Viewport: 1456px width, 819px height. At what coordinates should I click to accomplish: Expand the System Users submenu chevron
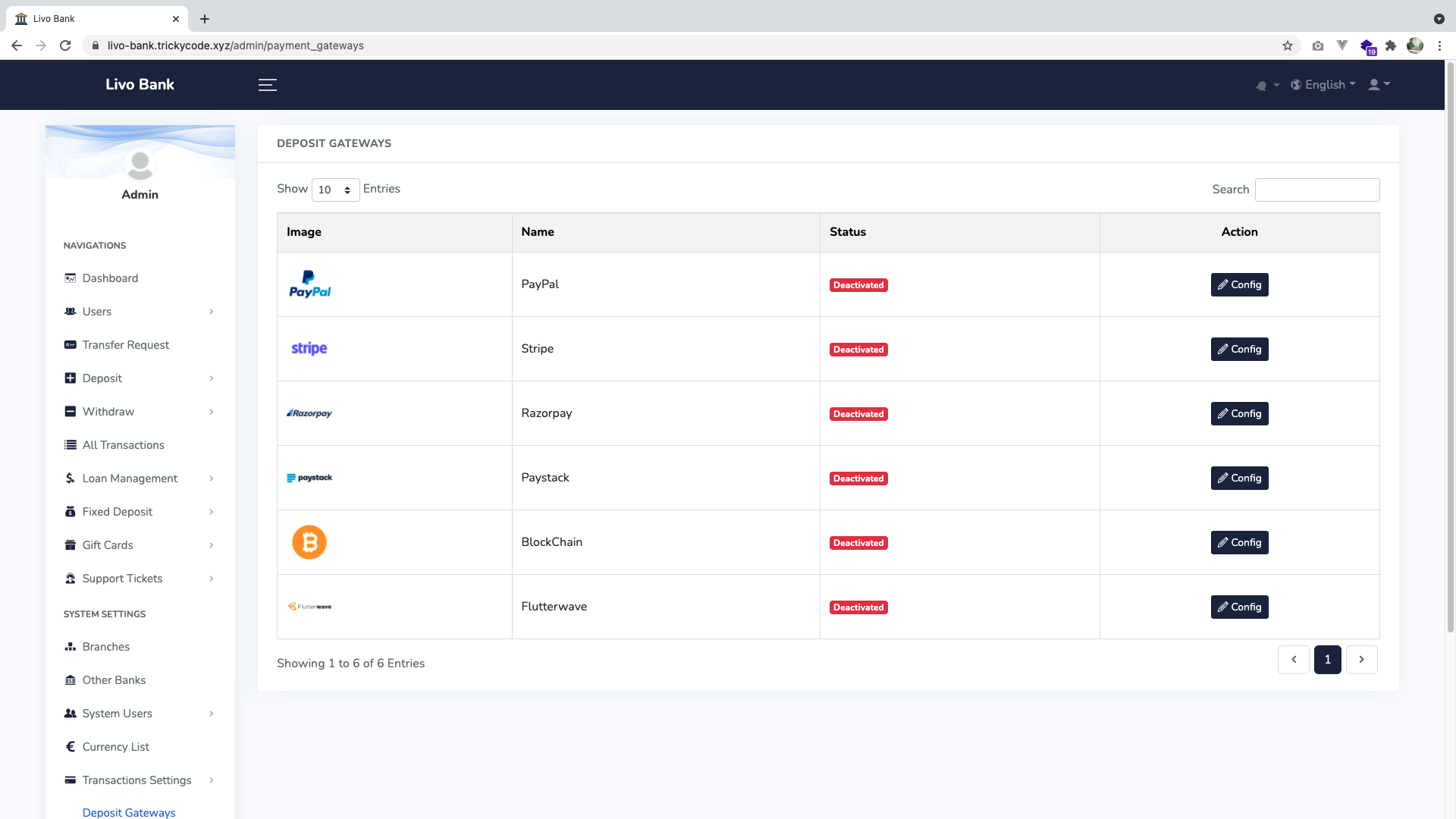tap(212, 714)
